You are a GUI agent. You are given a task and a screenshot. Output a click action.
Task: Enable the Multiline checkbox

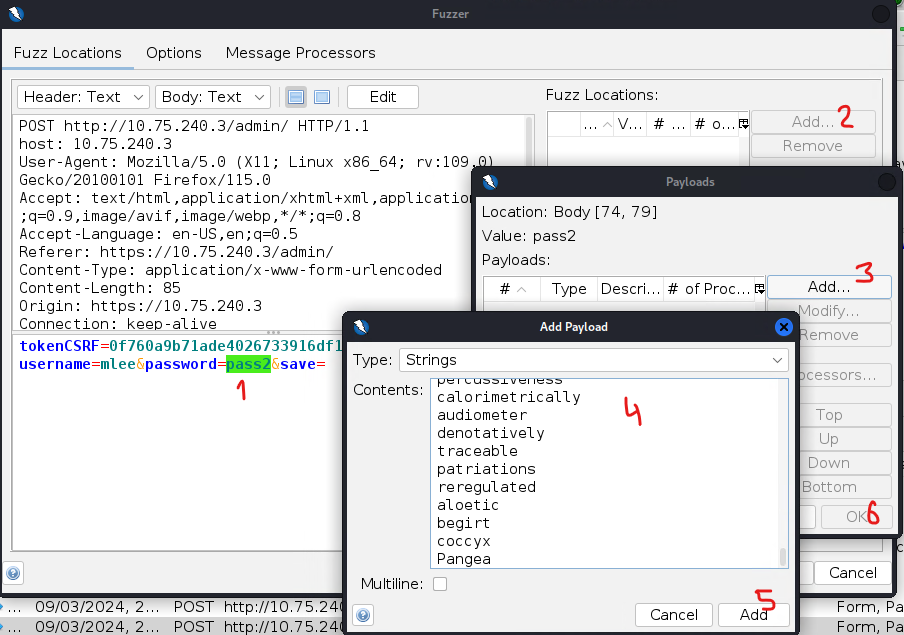440,584
